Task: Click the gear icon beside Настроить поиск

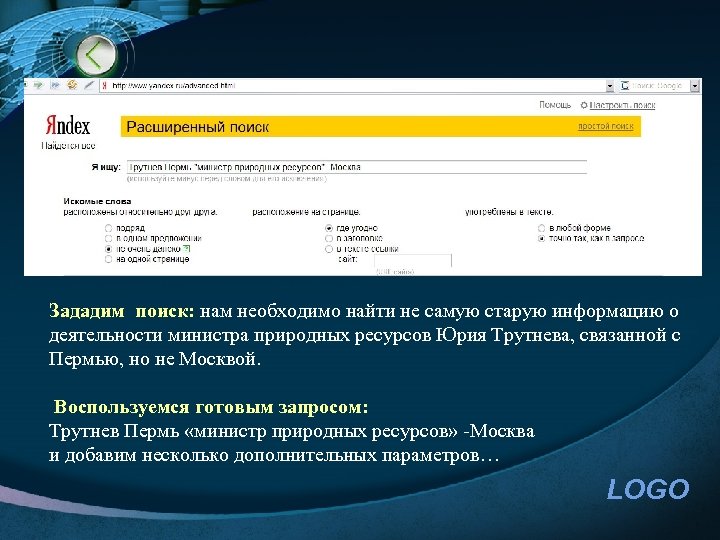Action: 584,105
